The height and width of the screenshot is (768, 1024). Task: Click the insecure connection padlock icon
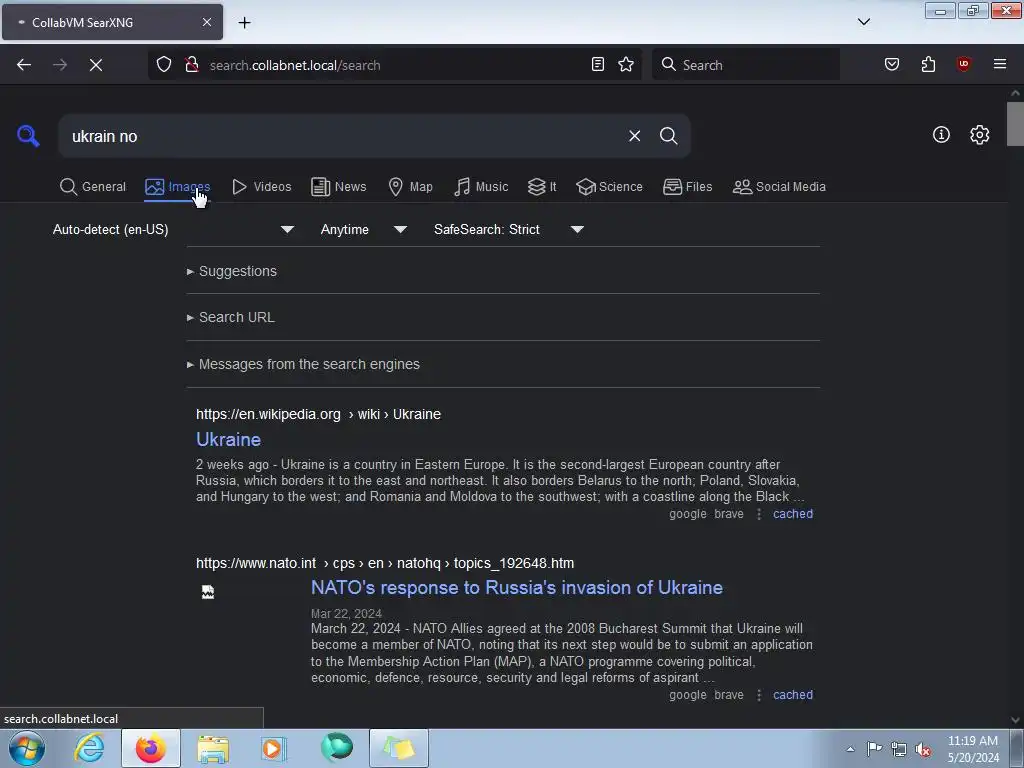click(x=192, y=65)
